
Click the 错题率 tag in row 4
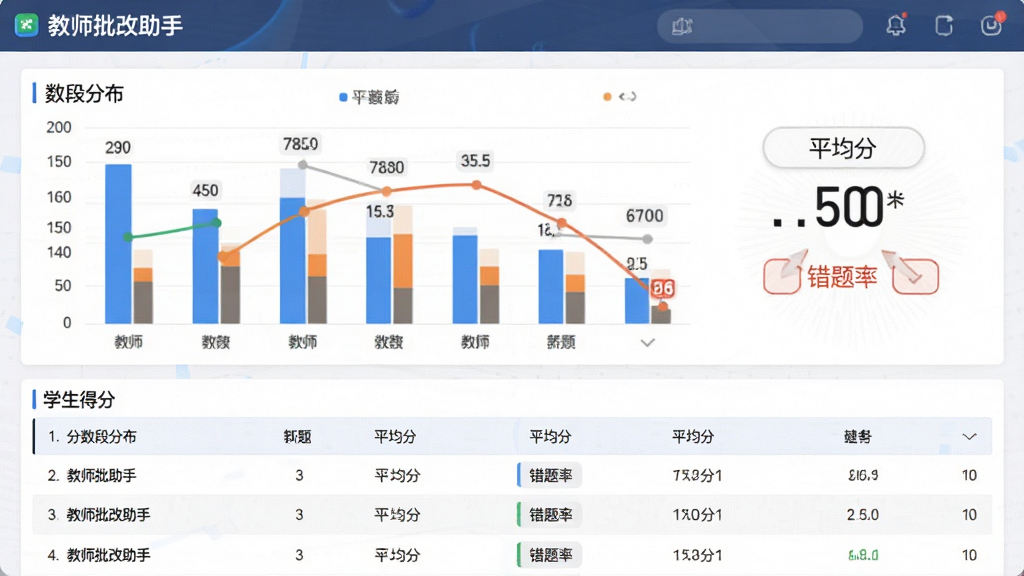(550, 555)
